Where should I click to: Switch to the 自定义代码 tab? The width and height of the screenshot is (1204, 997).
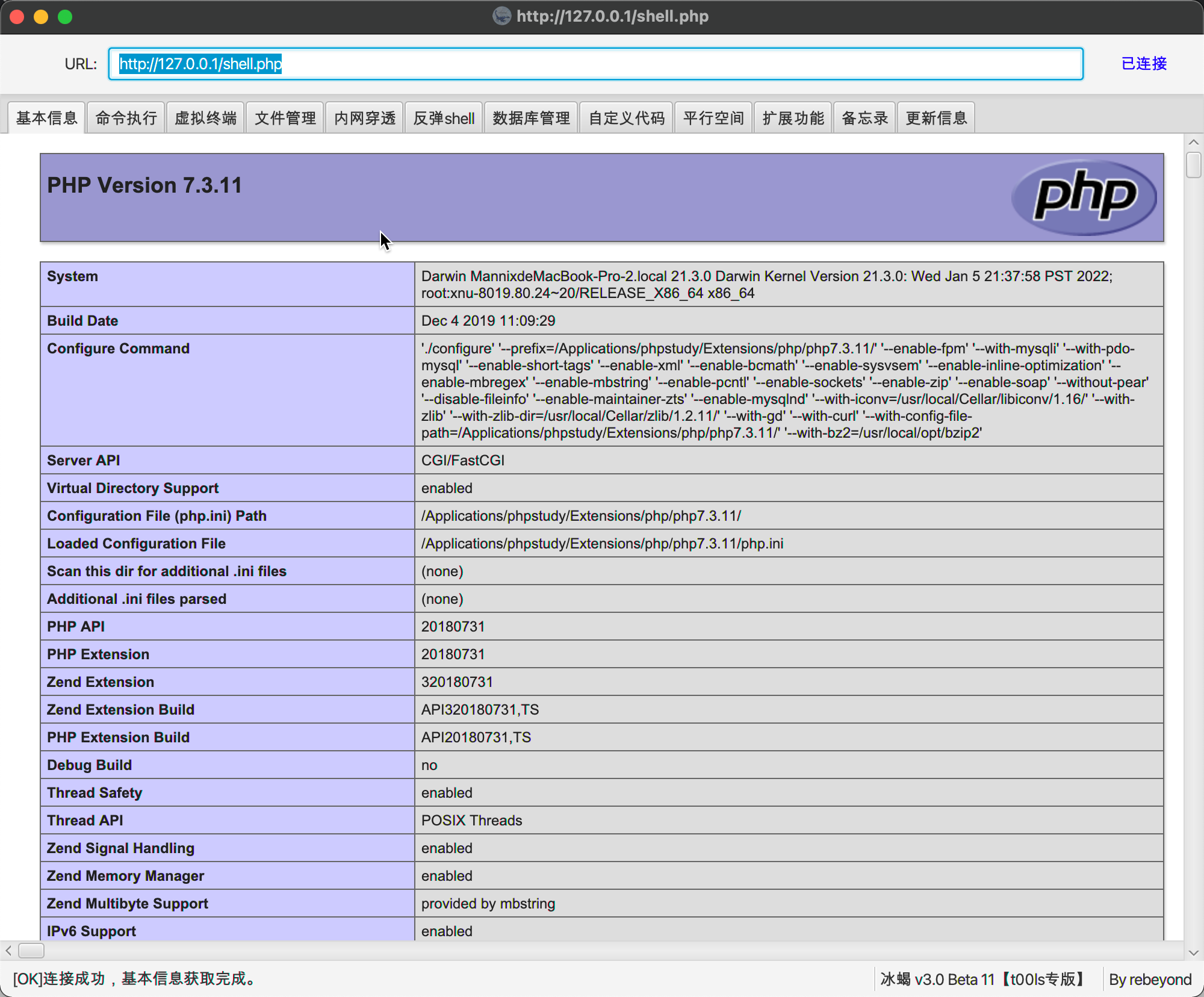pyautogui.click(x=626, y=117)
